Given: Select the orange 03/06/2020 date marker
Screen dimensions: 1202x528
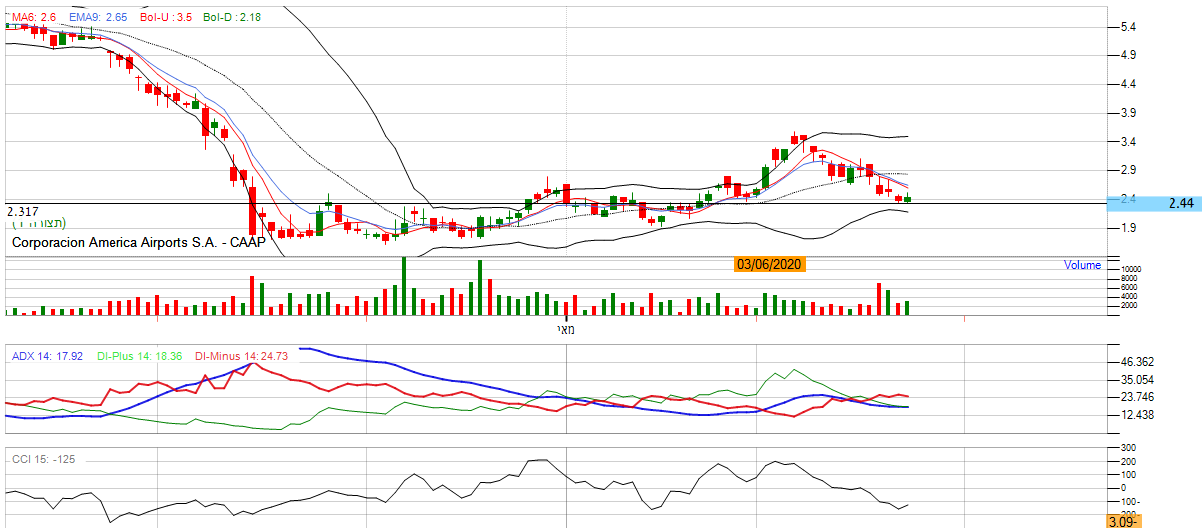Looking at the screenshot, I should coord(769,265).
